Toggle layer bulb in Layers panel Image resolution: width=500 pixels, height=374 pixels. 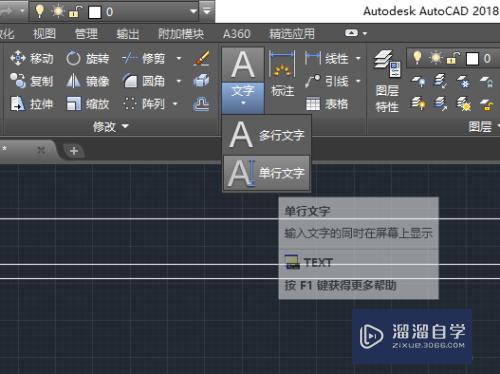(x=417, y=58)
